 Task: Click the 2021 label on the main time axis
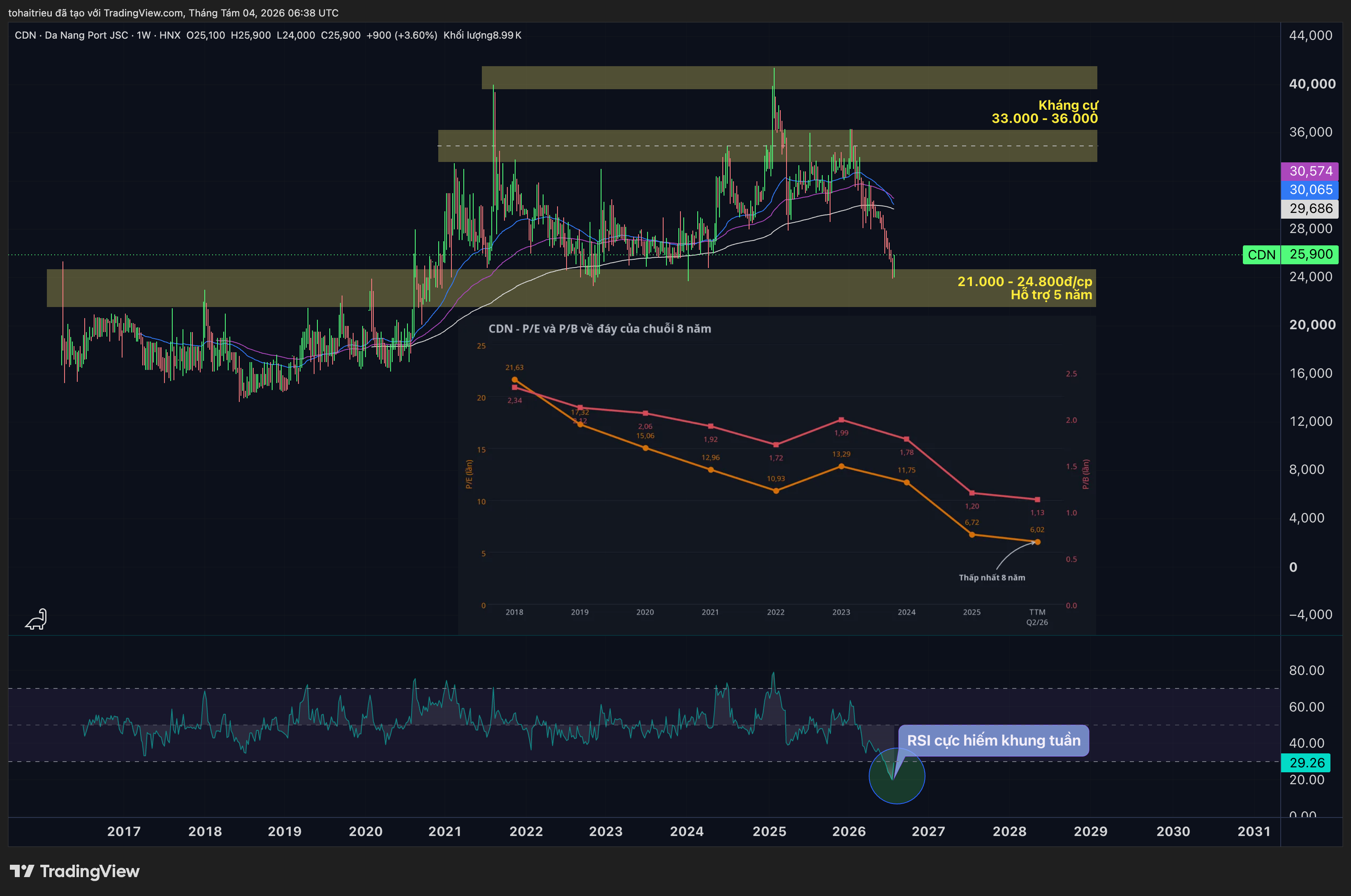pos(444,831)
